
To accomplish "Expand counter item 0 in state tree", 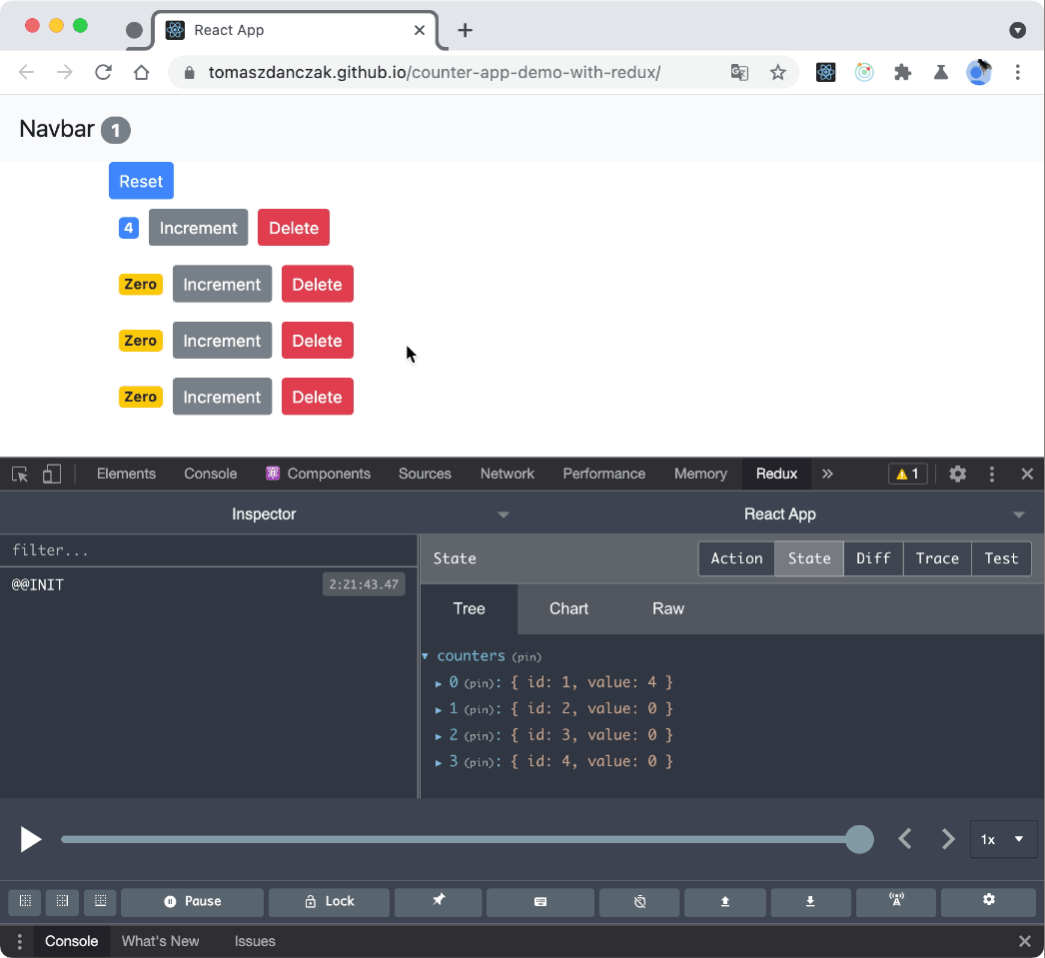I will click(x=440, y=682).
